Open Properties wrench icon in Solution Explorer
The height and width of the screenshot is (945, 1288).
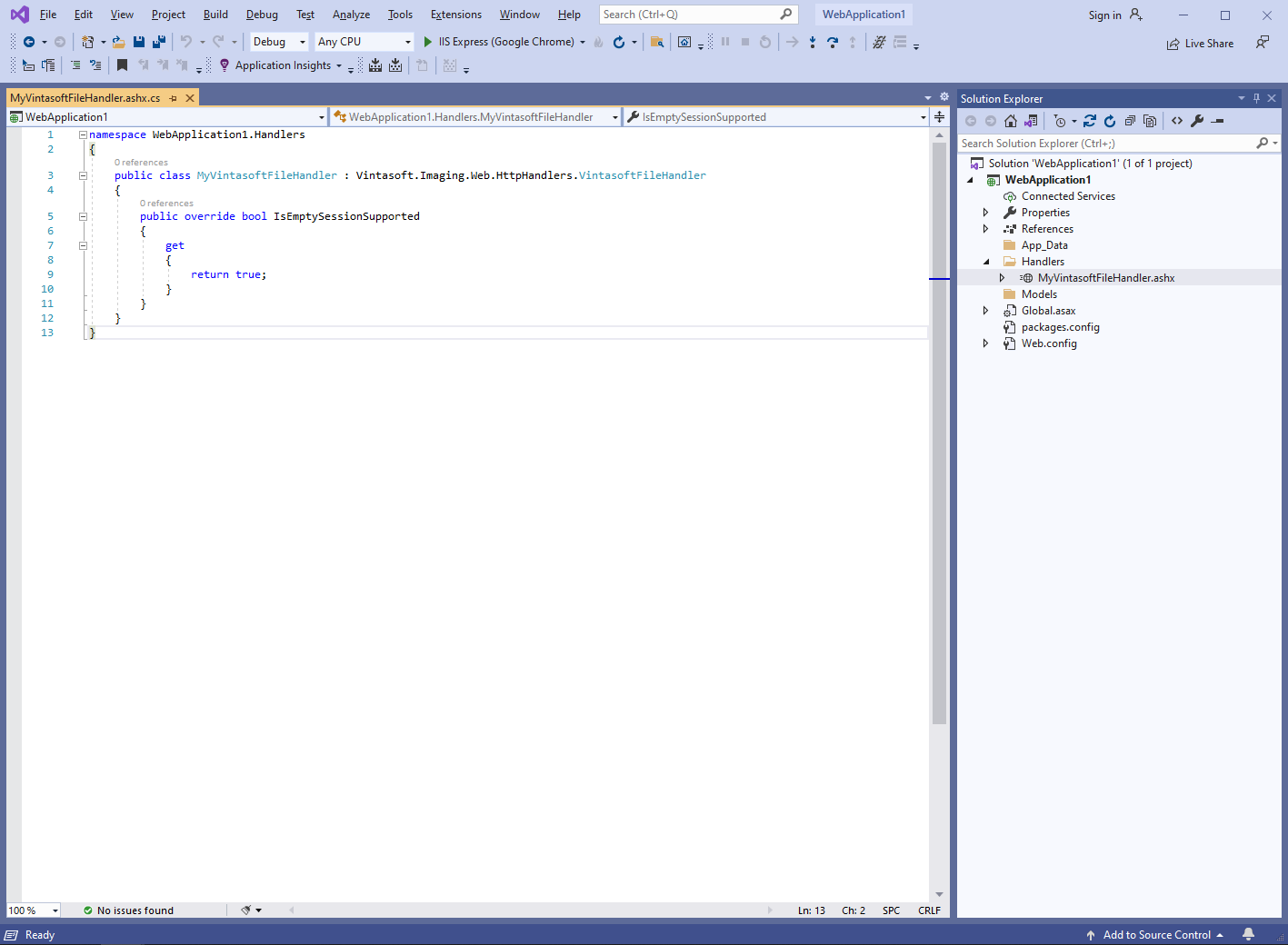[x=1197, y=121]
